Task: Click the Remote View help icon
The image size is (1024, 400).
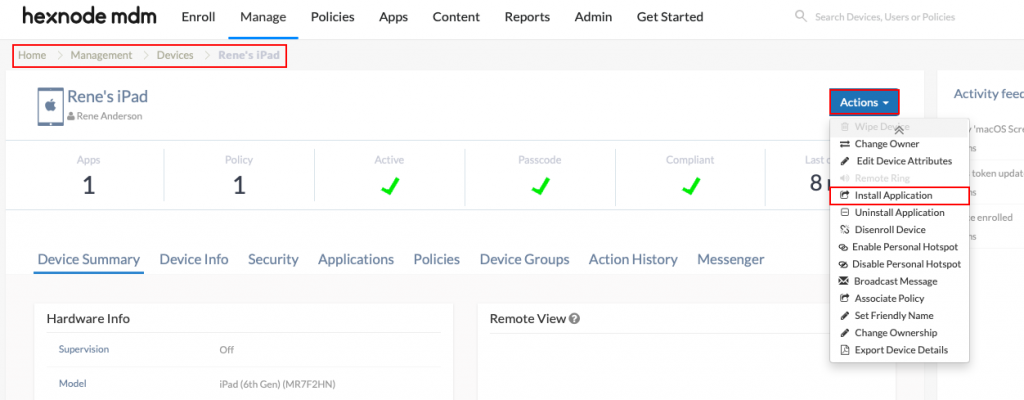Action: click(x=575, y=318)
